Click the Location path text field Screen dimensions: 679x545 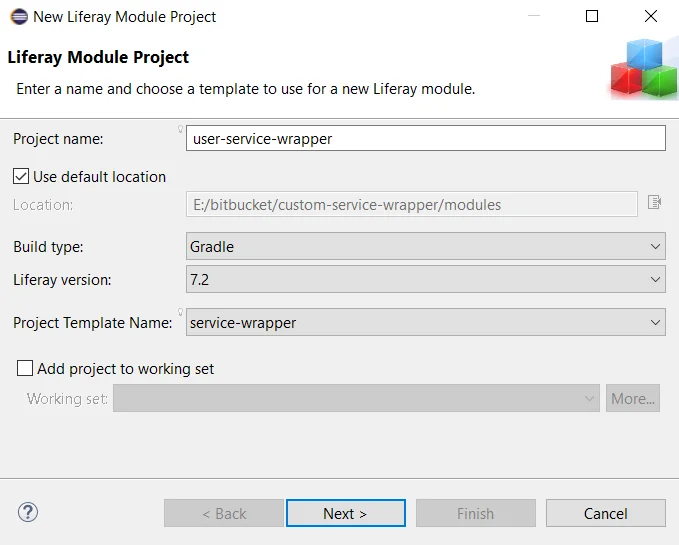pos(412,204)
